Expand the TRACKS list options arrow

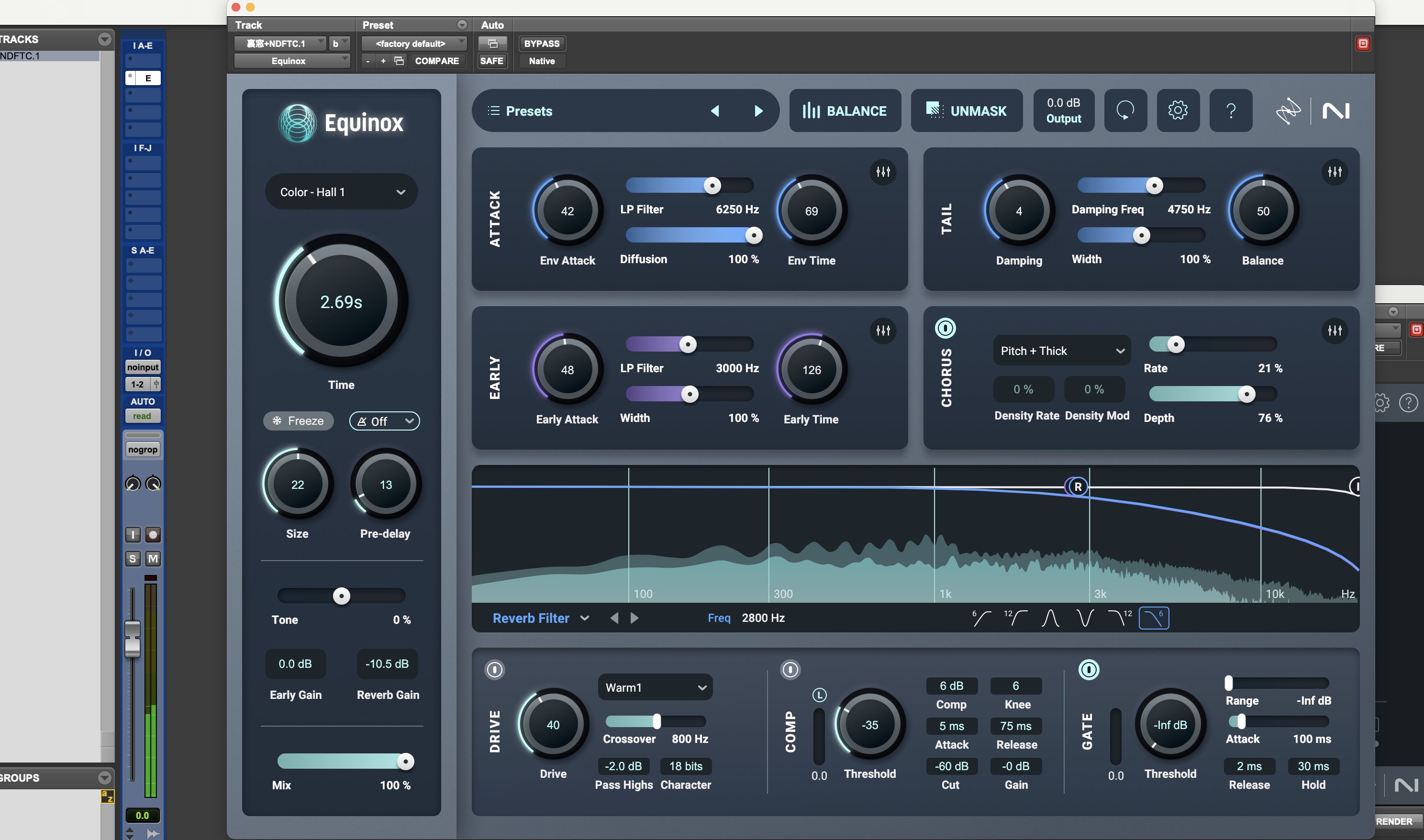click(x=104, y=39)
